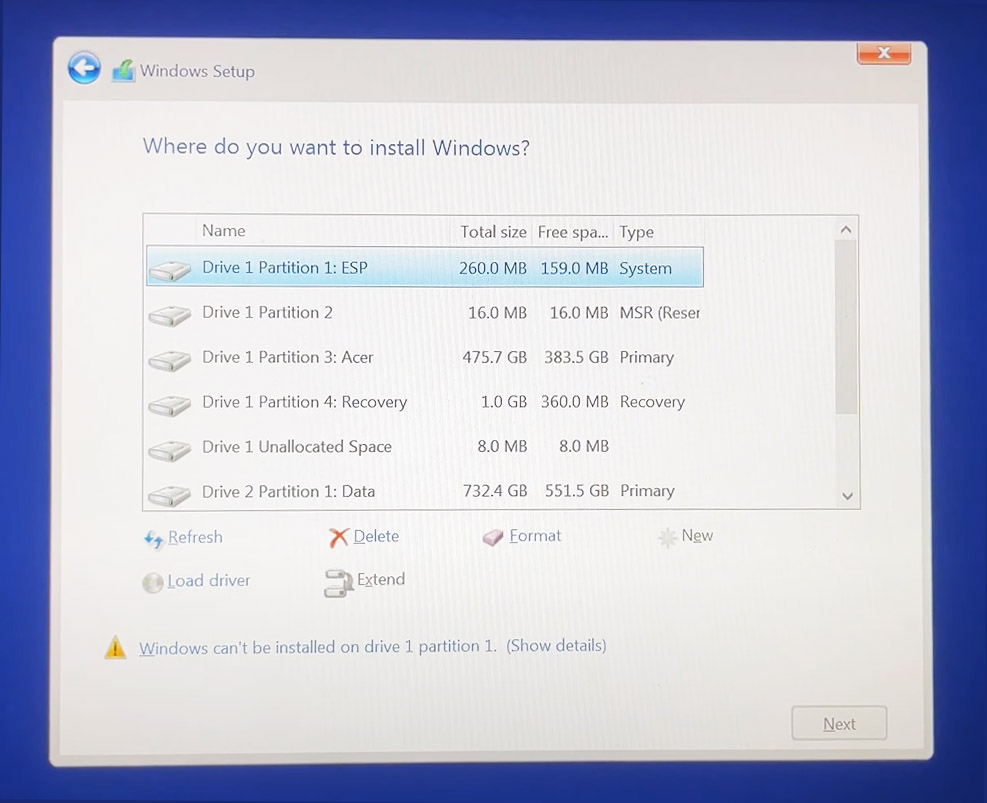Click the 1.0 GB total size value
This screenshot has height=803, width=987.
pyautogui.click(x=504, y=402)
